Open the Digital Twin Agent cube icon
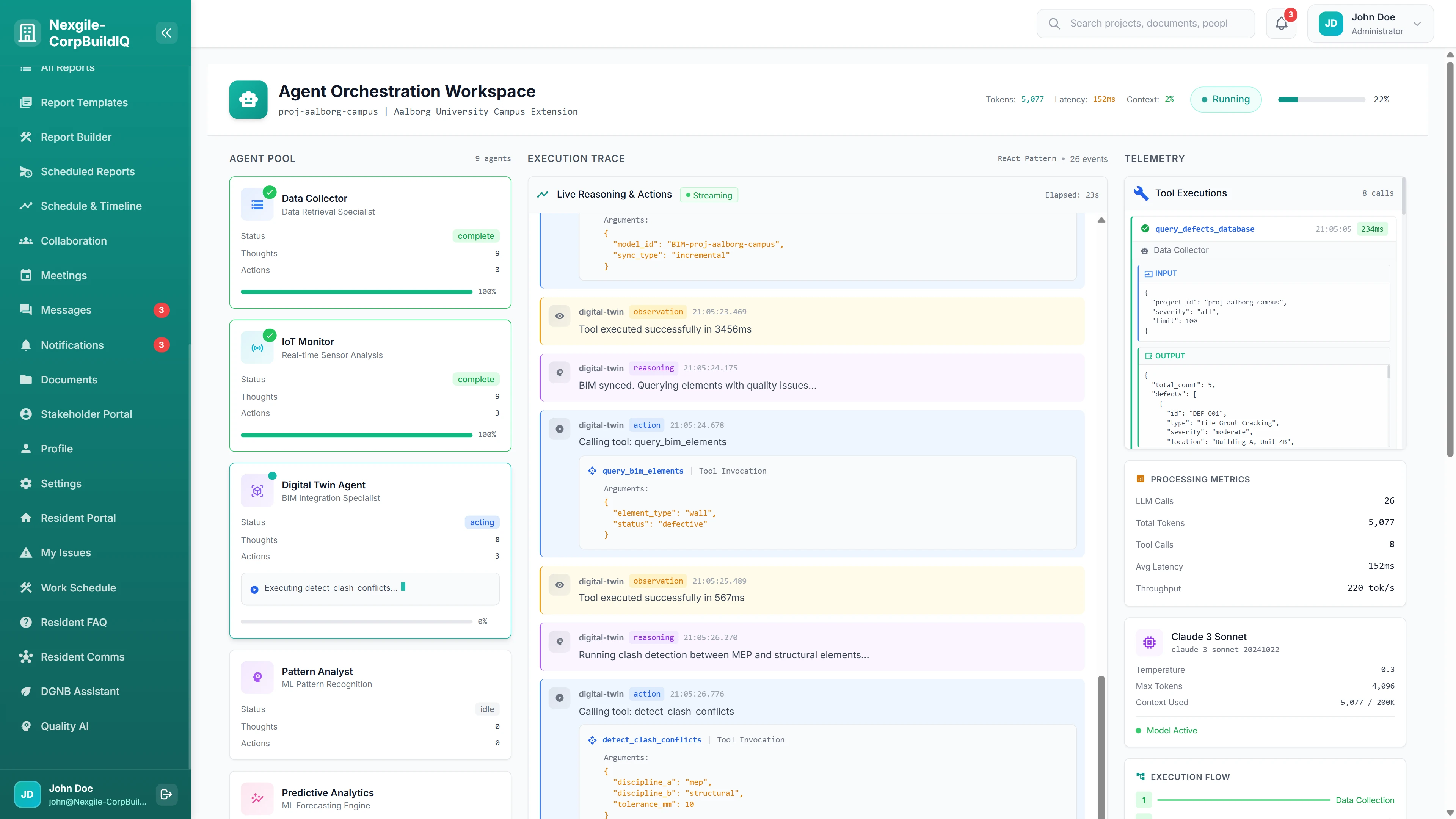This screenshot has width=1456, height=819. pos(257,490)
